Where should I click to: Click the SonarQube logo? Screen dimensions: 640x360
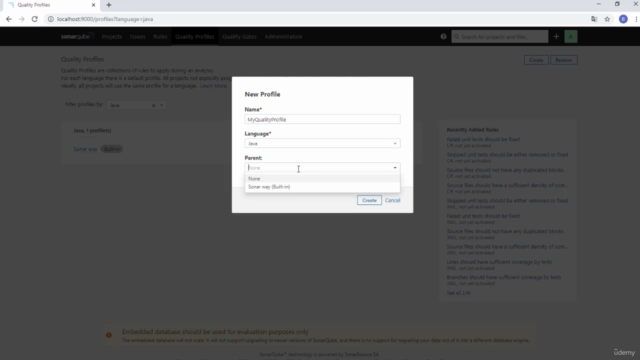click(77, 36)
